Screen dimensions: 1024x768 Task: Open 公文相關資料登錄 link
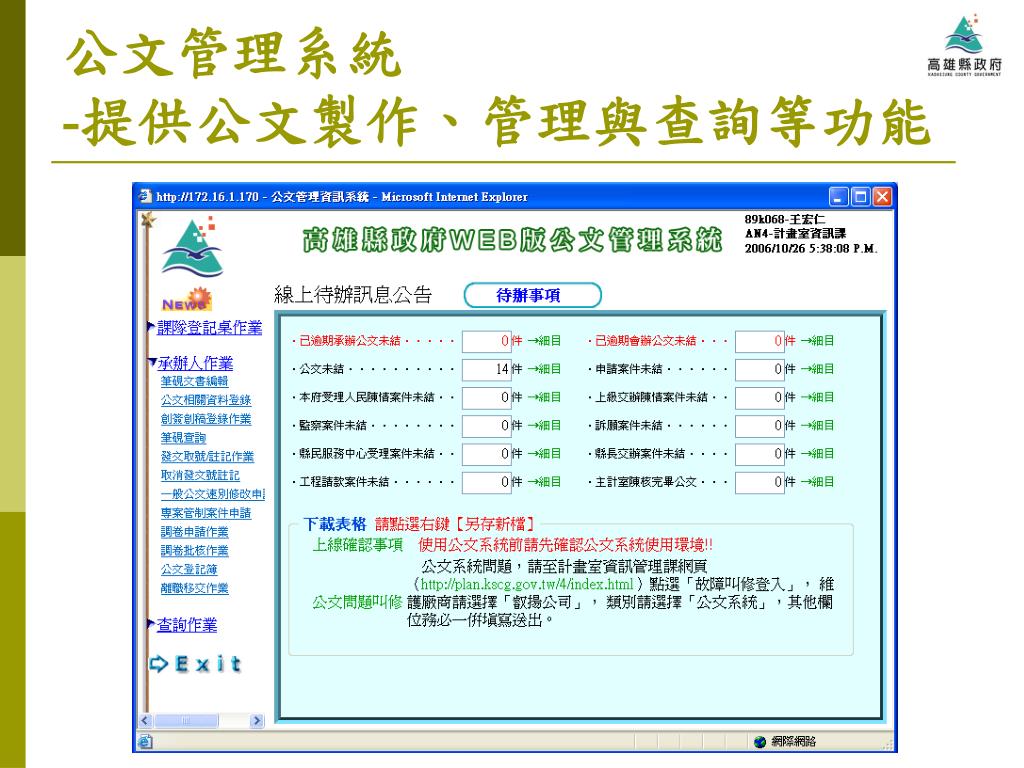(206, 400)
